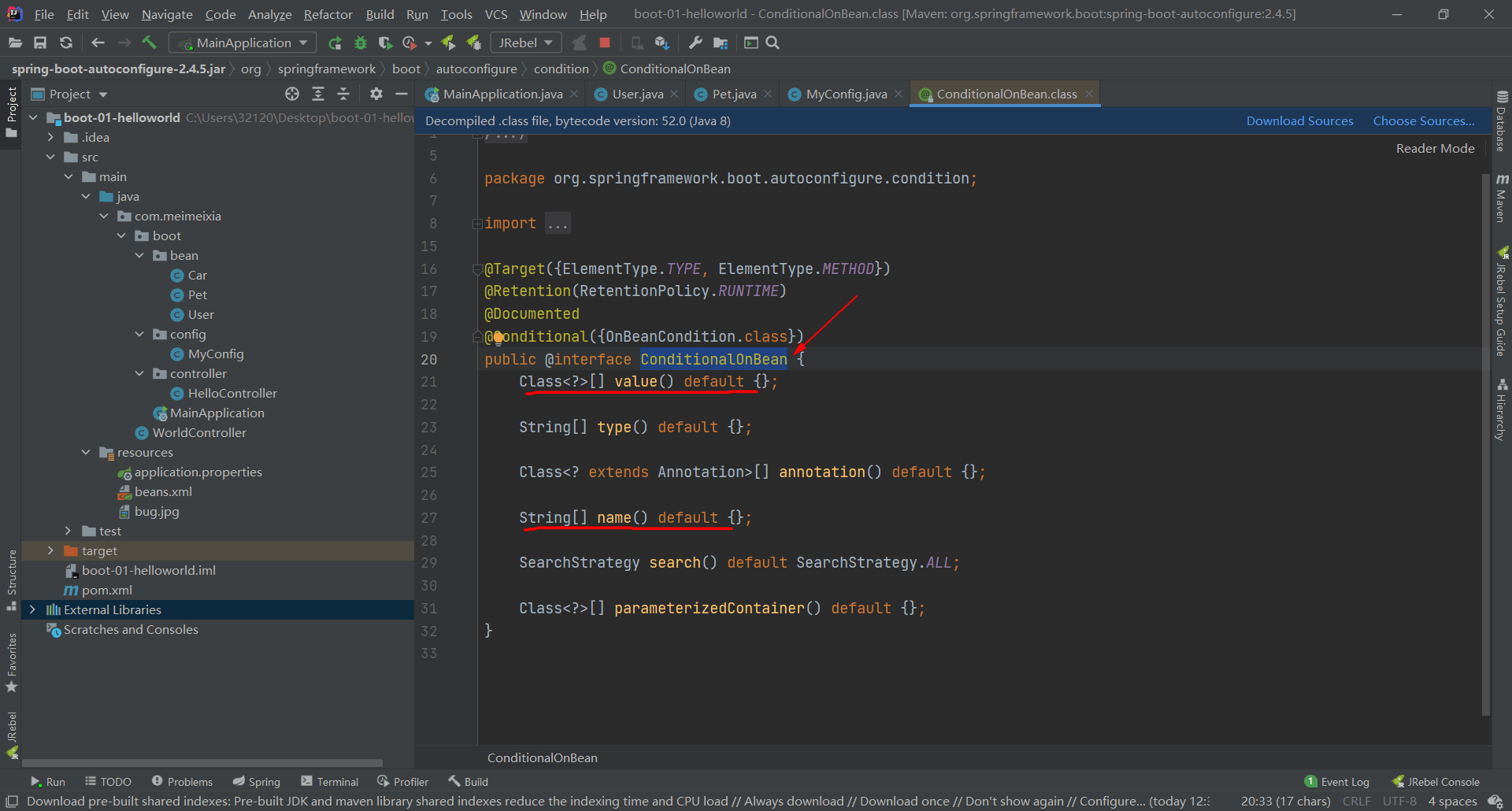This screenshot has width=1512, height=811.
Task: Open the JRebel Setup Guide side panel
Action: tap(1502, 302)
